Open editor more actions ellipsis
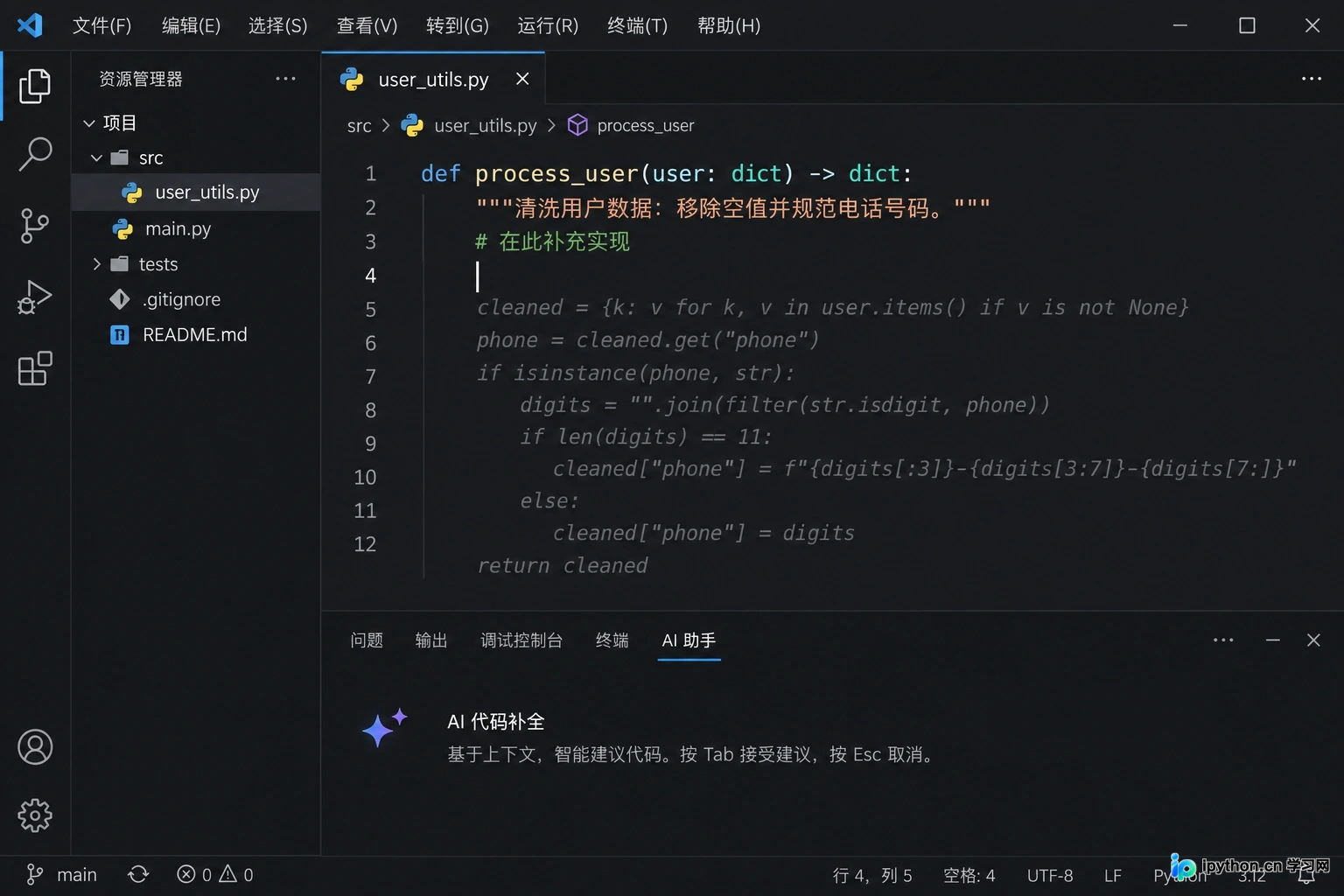This screenshot has width=1344, height=896. (x=1312, y=79)
